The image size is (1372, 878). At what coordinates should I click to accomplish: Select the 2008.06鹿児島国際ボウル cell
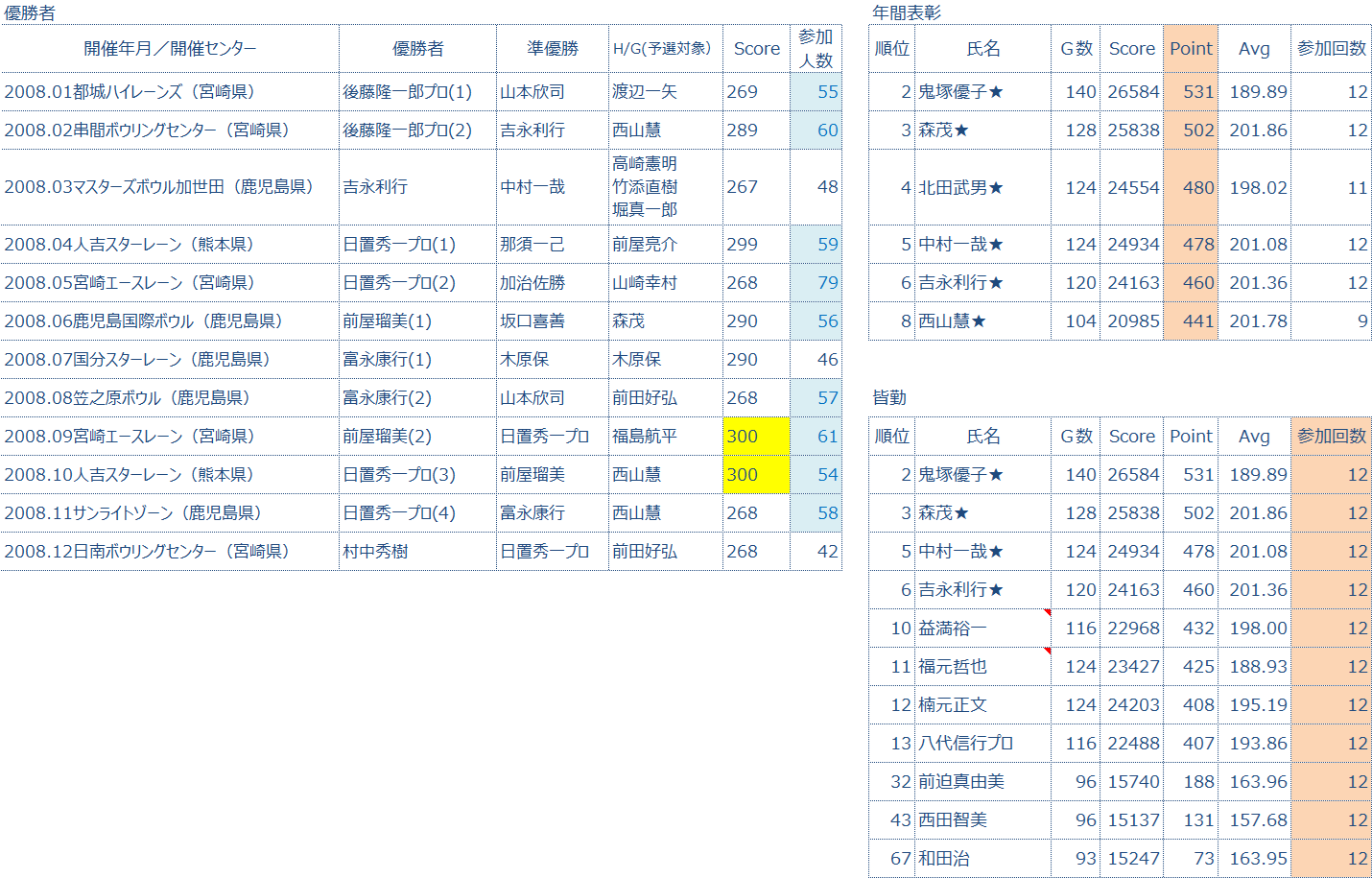(170, 320)
